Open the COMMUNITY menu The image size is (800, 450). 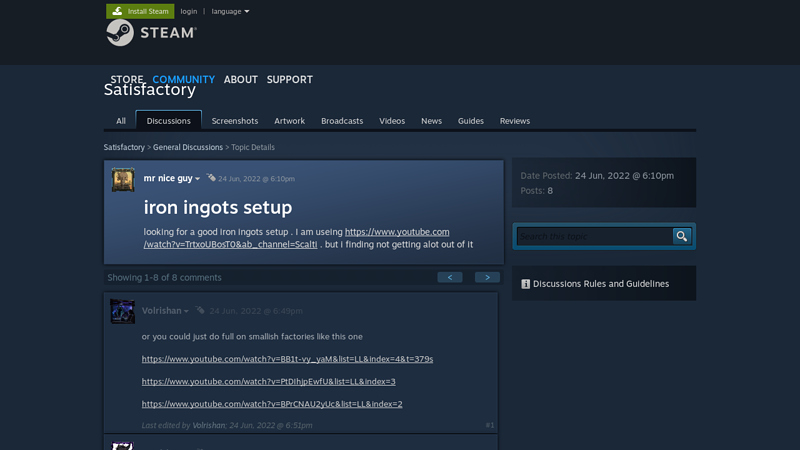coord(183,79)
